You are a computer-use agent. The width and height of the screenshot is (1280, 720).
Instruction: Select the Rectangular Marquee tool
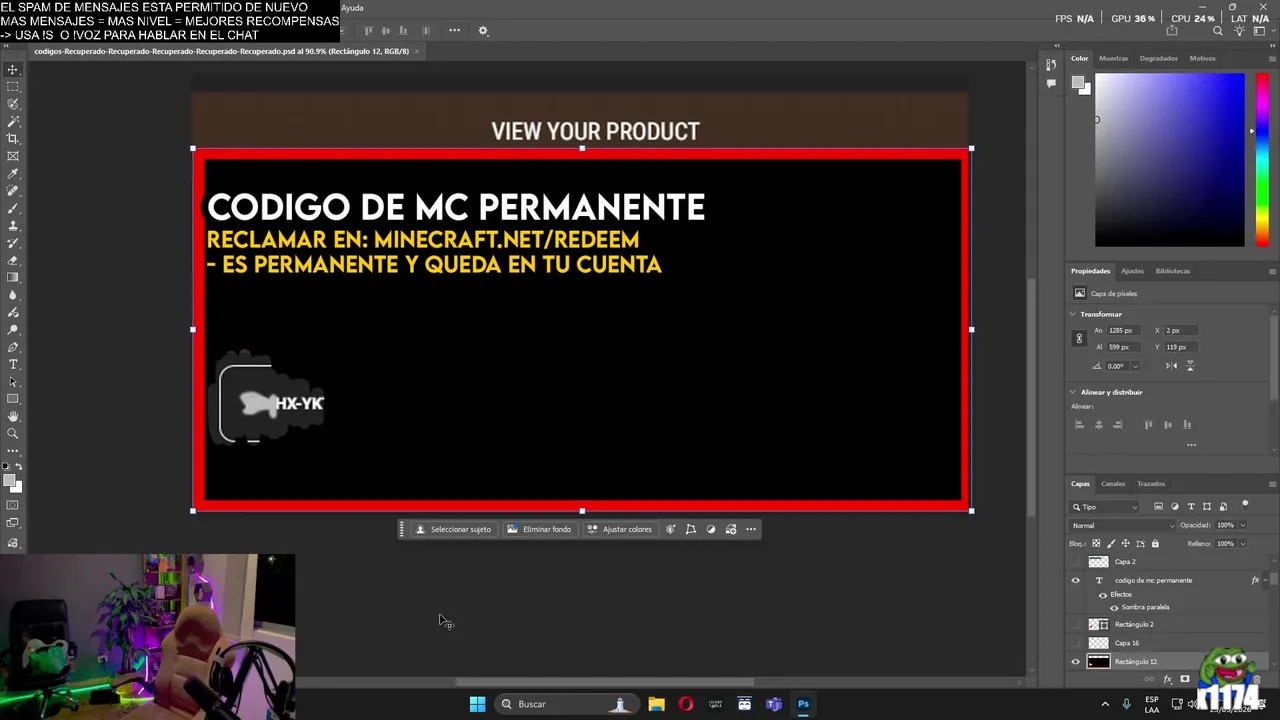13,87
